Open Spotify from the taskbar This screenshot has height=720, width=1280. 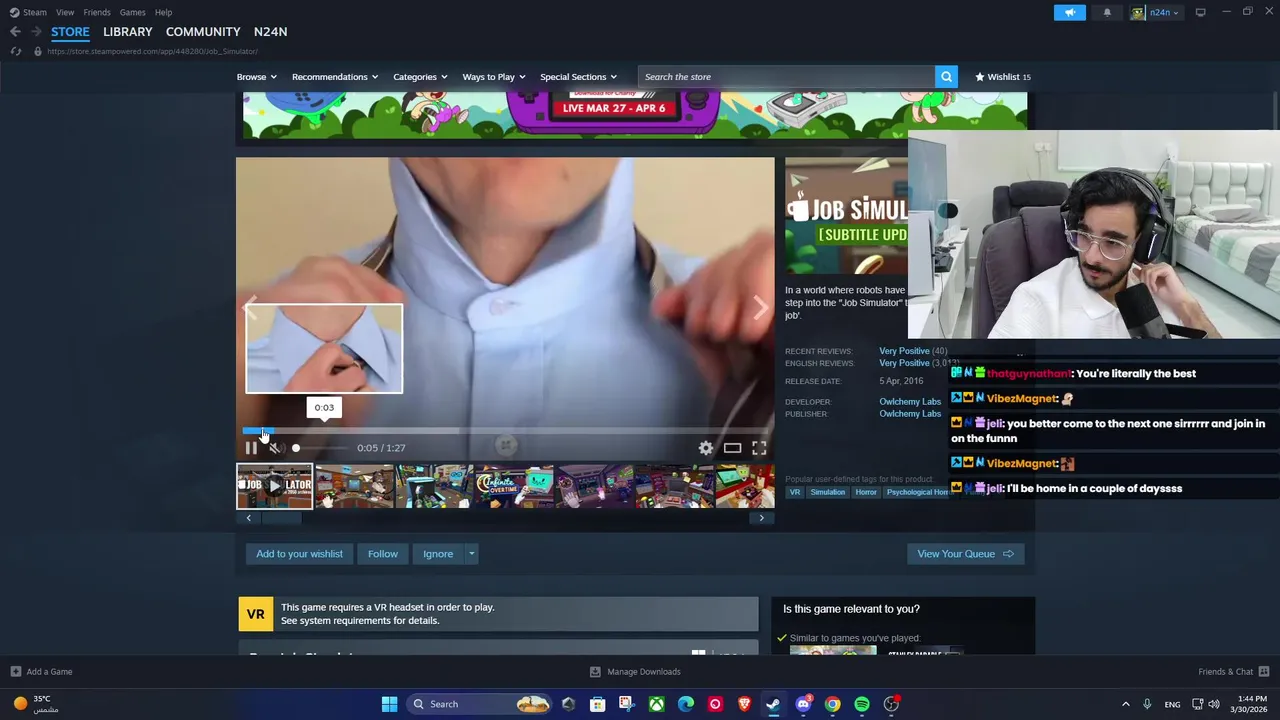tap(862, 704)
